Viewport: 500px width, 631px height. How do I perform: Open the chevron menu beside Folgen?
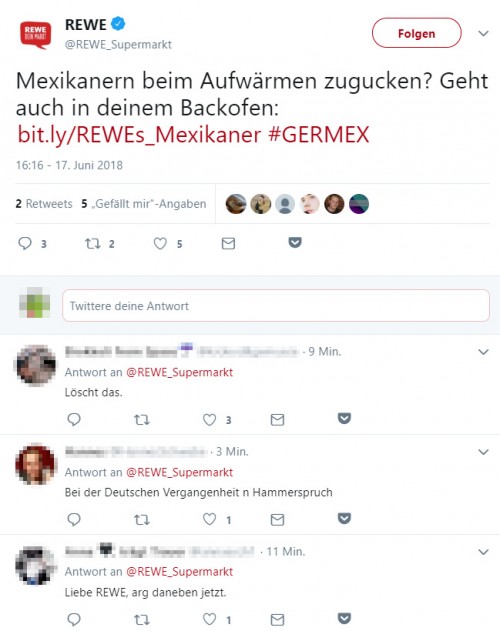[483, 33]
